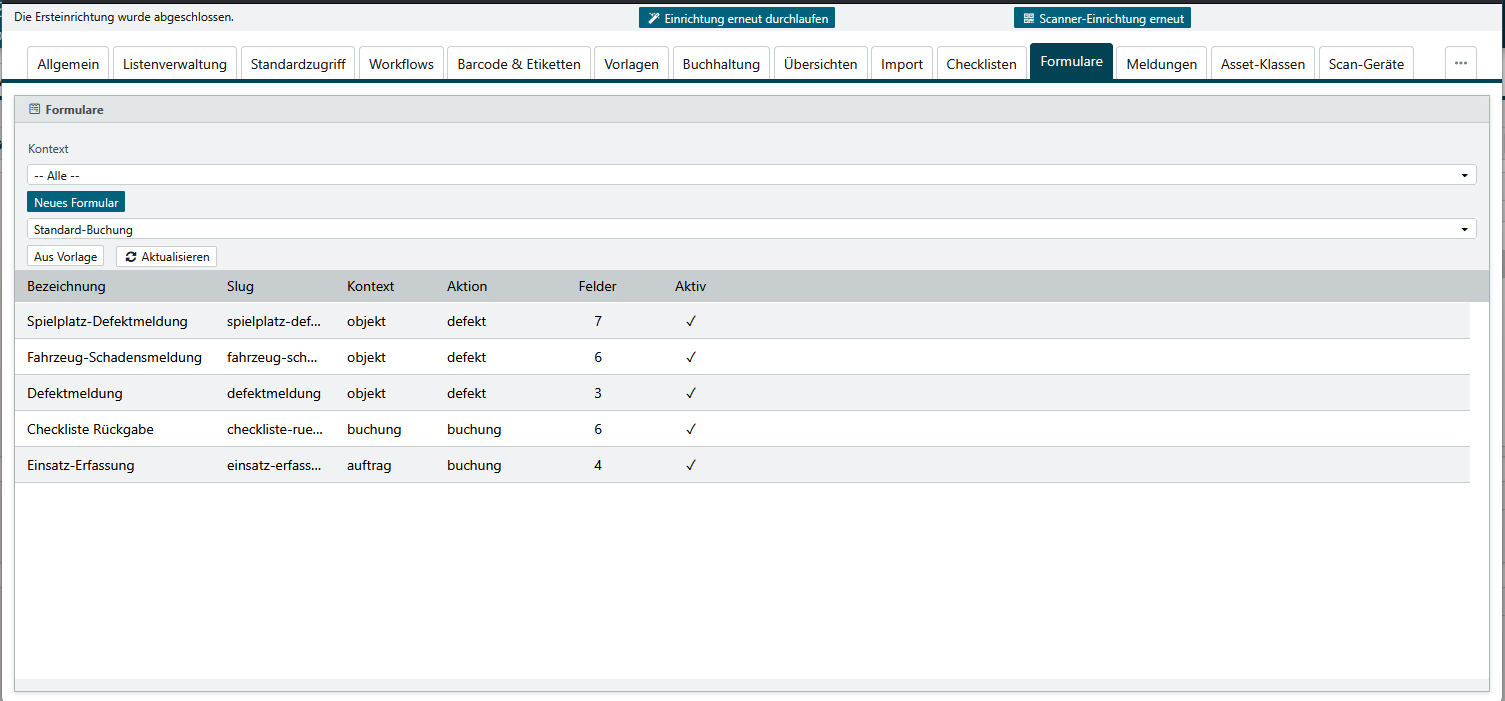
Task: Open the Meldungen tab
Action: pos(1161,63)
